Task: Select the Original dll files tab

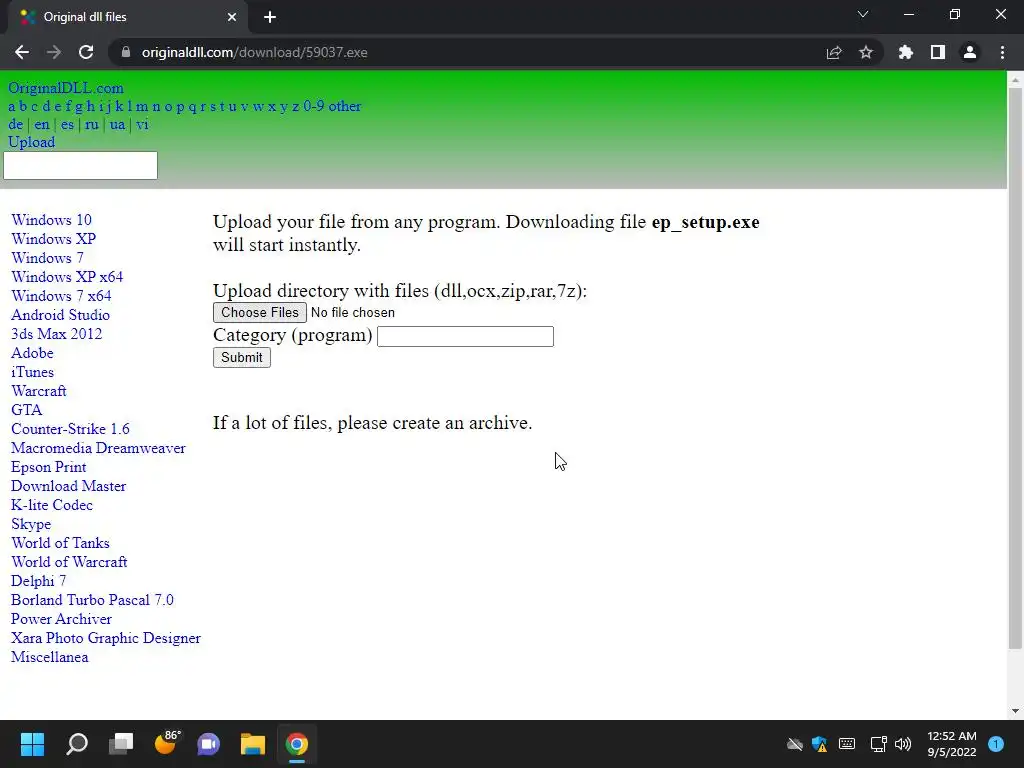Action: (127, 18)
